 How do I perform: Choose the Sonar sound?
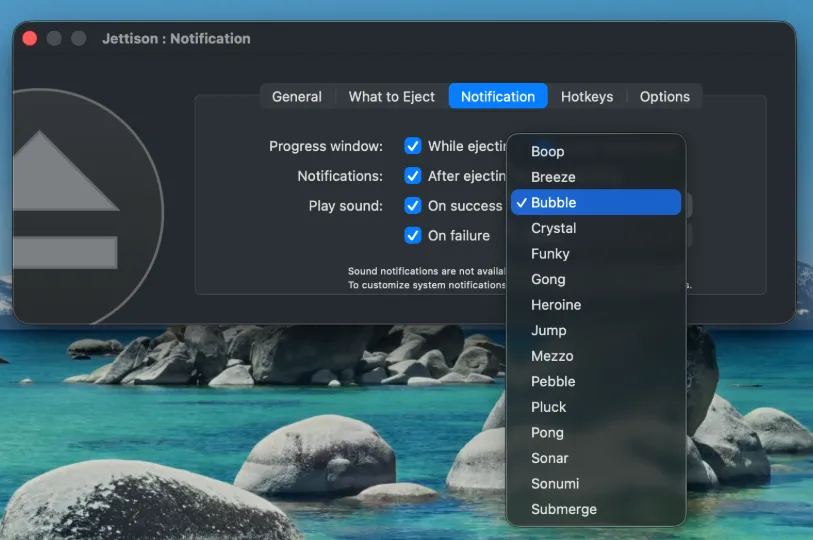(596, 458)
